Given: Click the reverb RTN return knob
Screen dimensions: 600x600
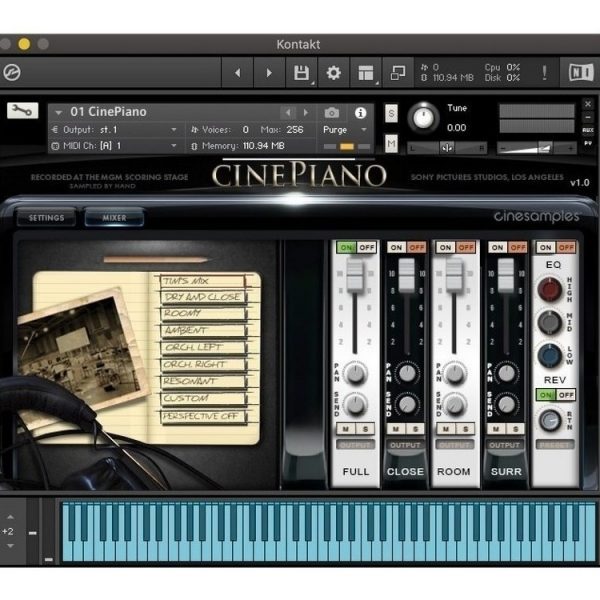Looking at the screenshot, I should (x=550, y=421).
